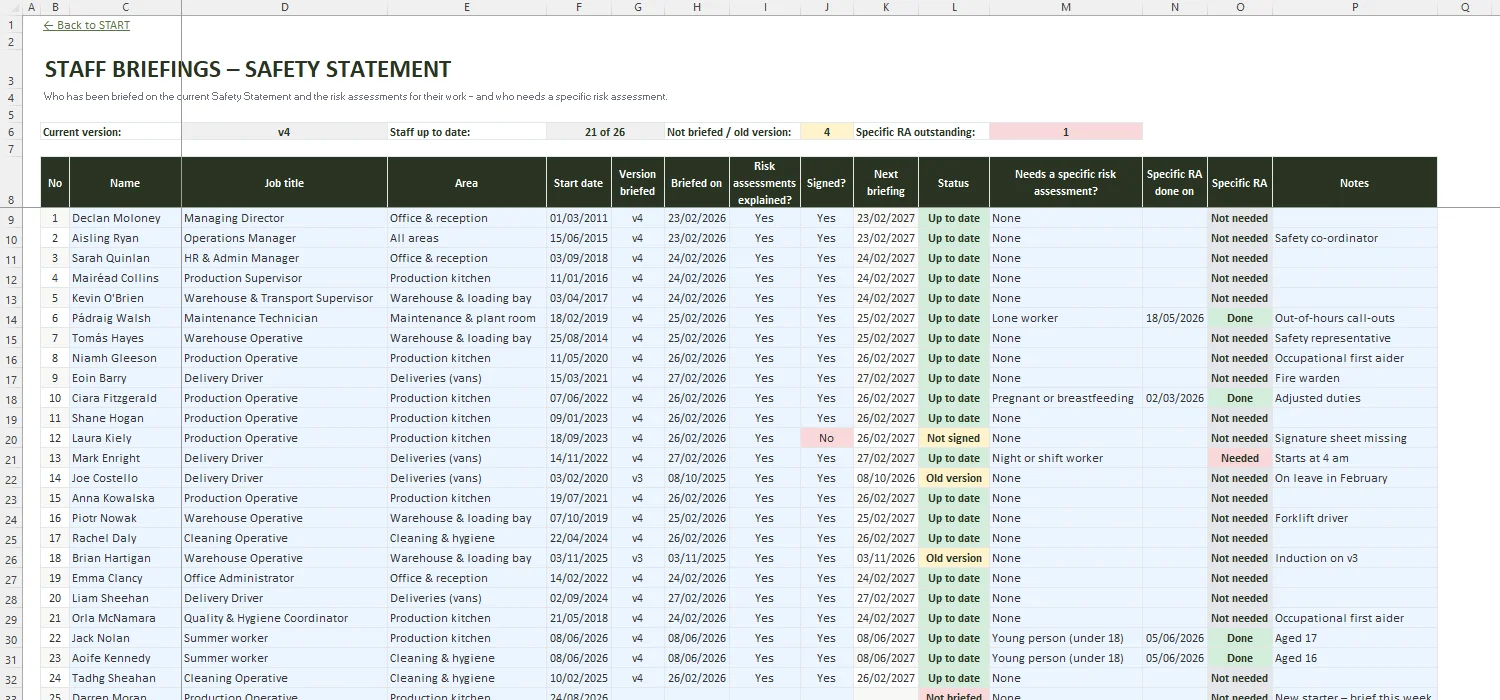Viewport: 1500px width, 700px height.
Task: Click the '02/03/2026' Specific RA date
Action: pos(1175,398)
